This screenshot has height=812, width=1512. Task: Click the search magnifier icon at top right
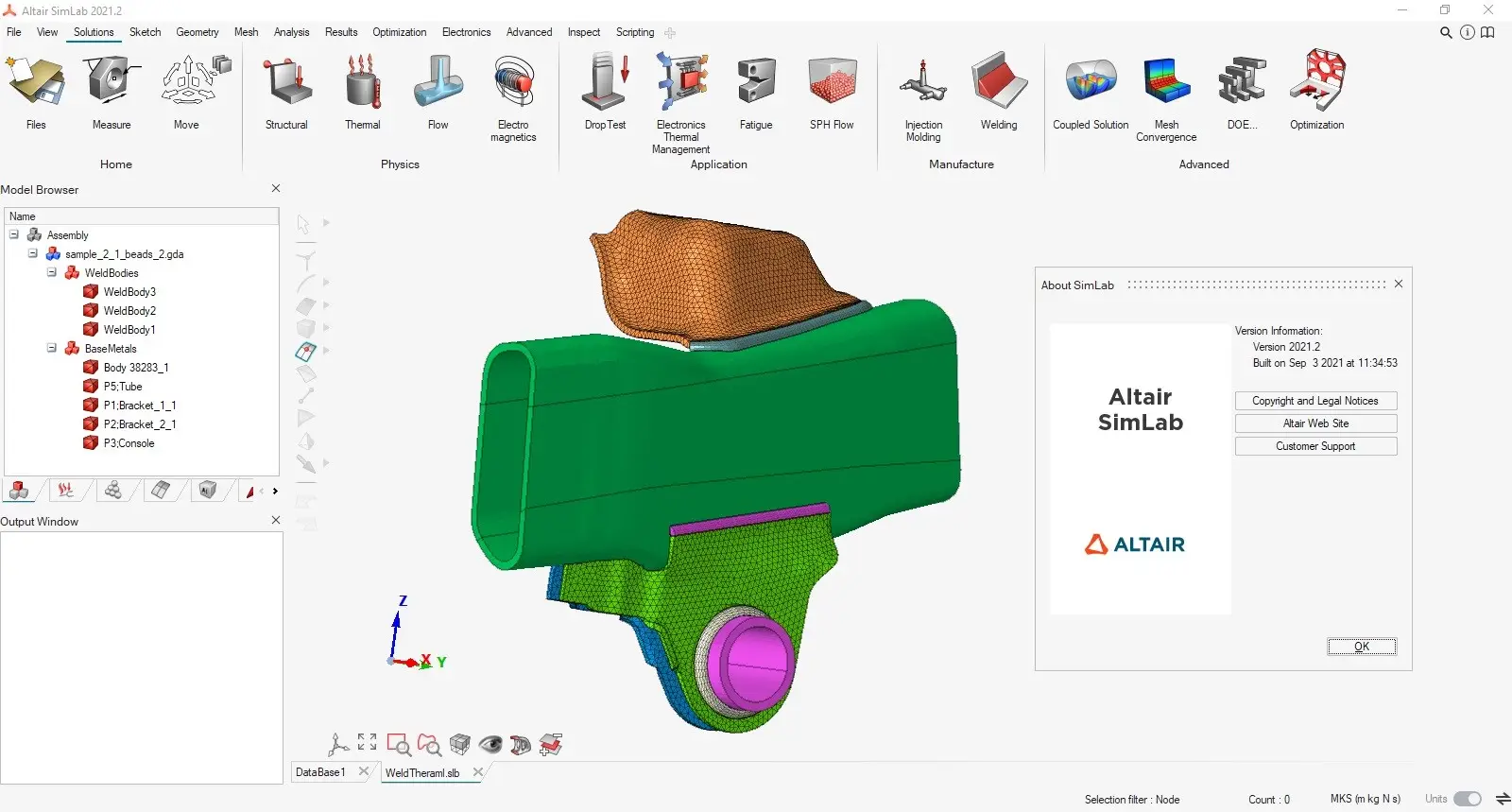[1446, 32]
